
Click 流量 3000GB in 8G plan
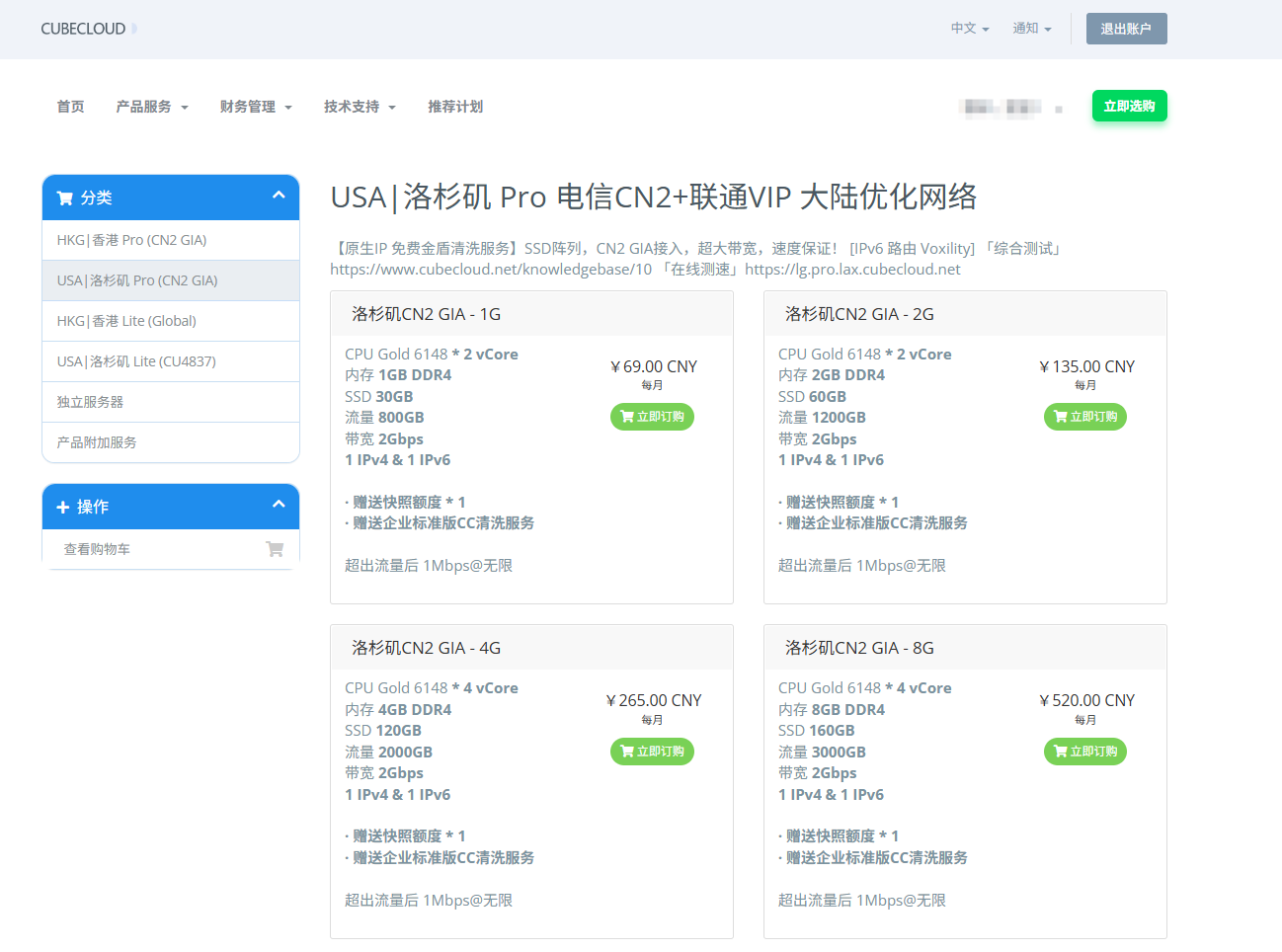(x=822, y=753)
